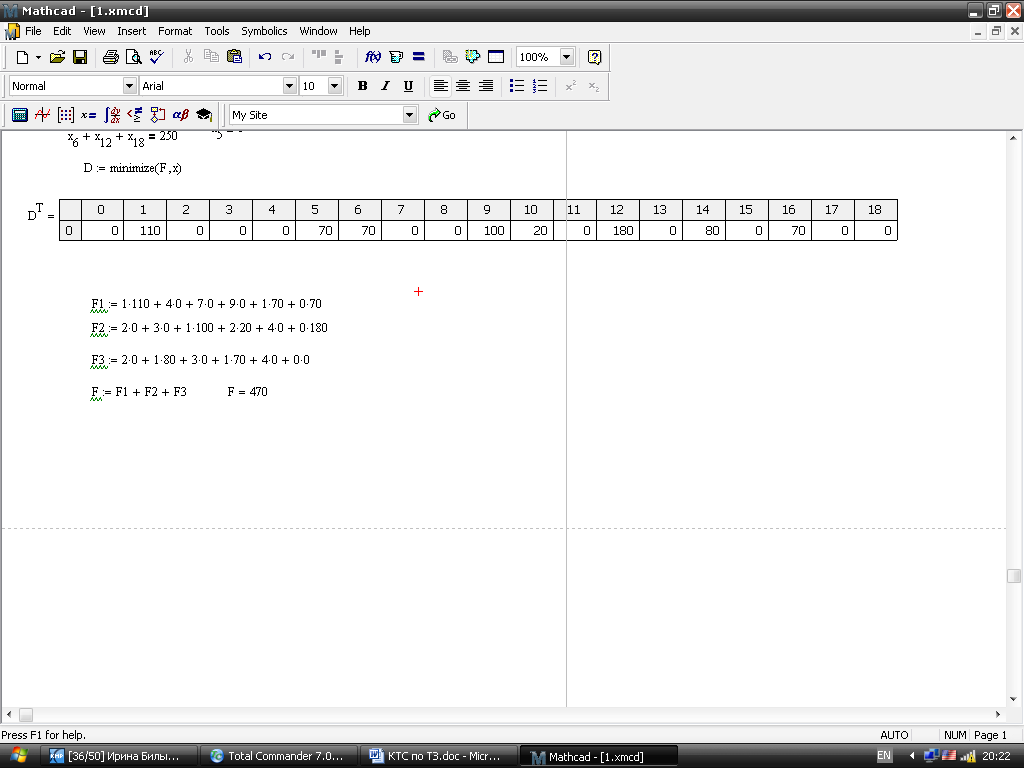
Task: Open the File menu
Action: tap(33, 31)
